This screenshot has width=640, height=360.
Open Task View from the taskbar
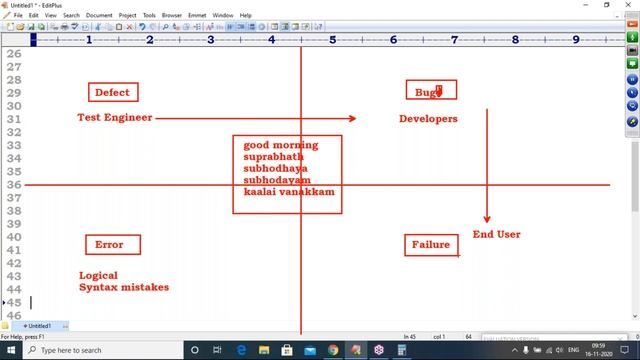(217, 350)
